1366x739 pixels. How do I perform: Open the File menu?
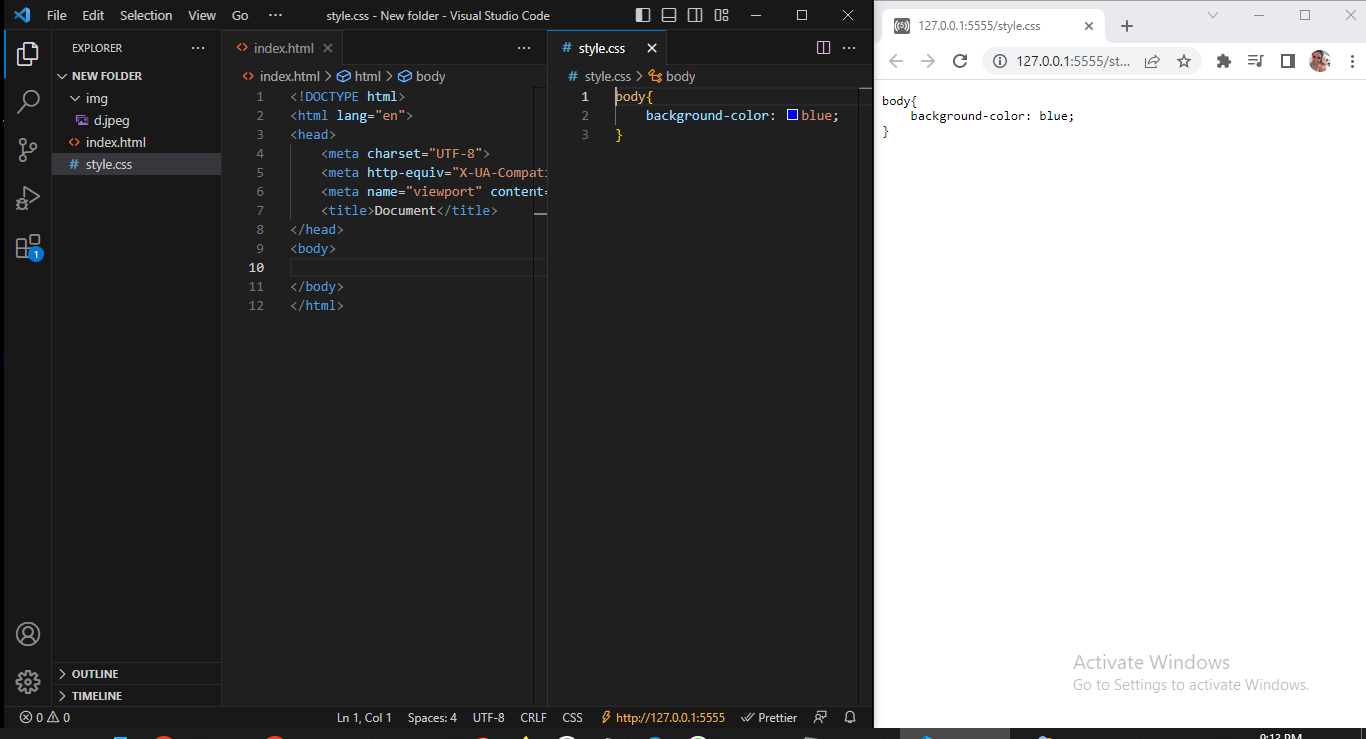click(x=57, y=15)
